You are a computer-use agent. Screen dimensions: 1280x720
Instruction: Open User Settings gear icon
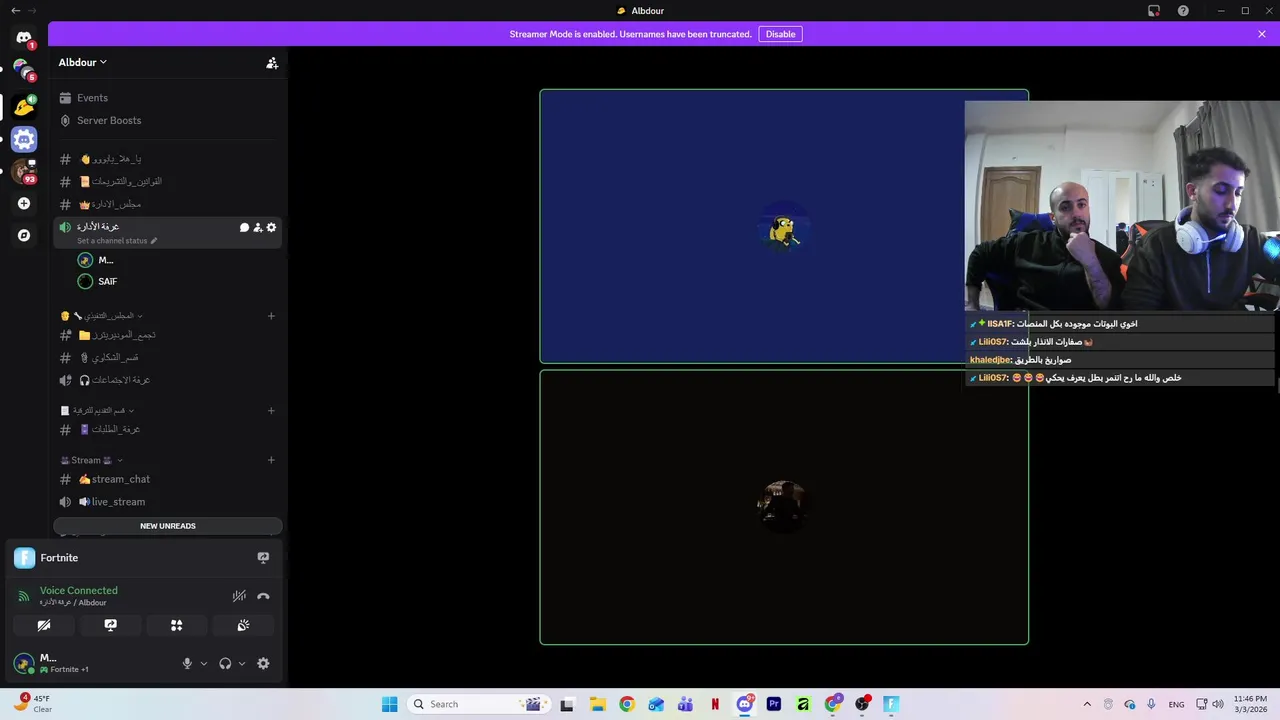click(x=263, y=663)
